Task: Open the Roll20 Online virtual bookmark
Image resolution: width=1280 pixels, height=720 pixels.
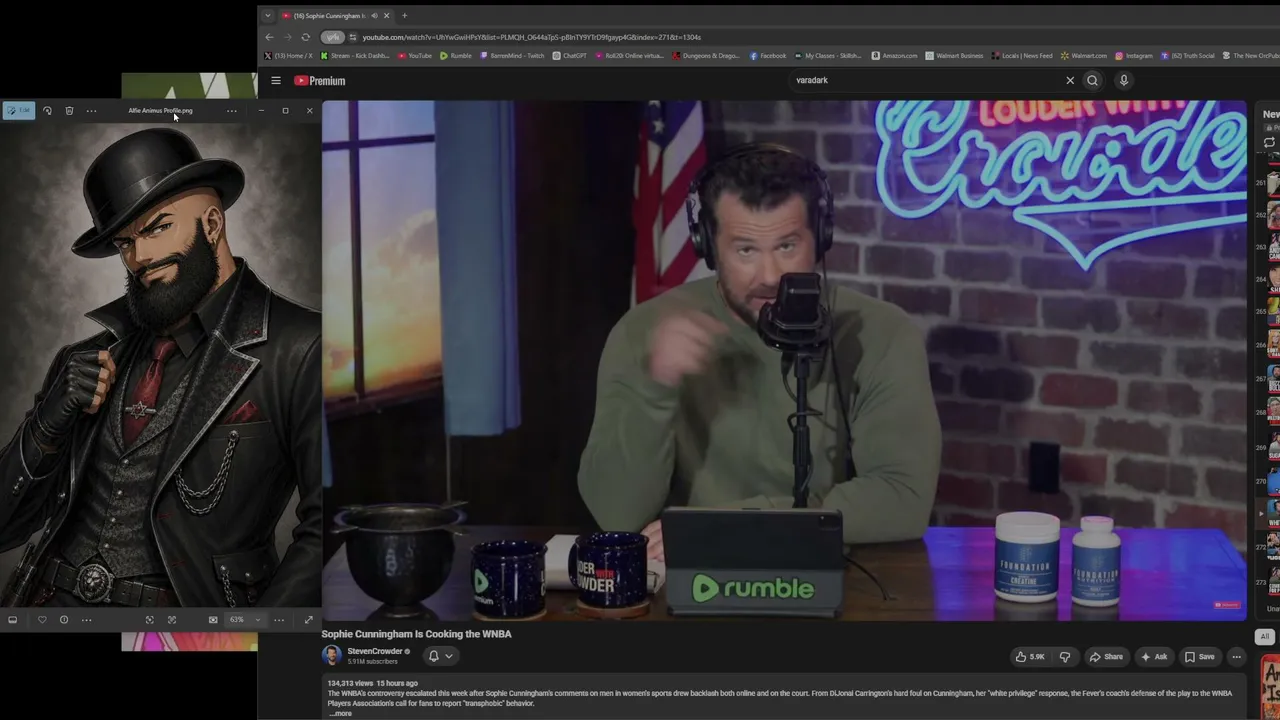Action: pos(629,56)
